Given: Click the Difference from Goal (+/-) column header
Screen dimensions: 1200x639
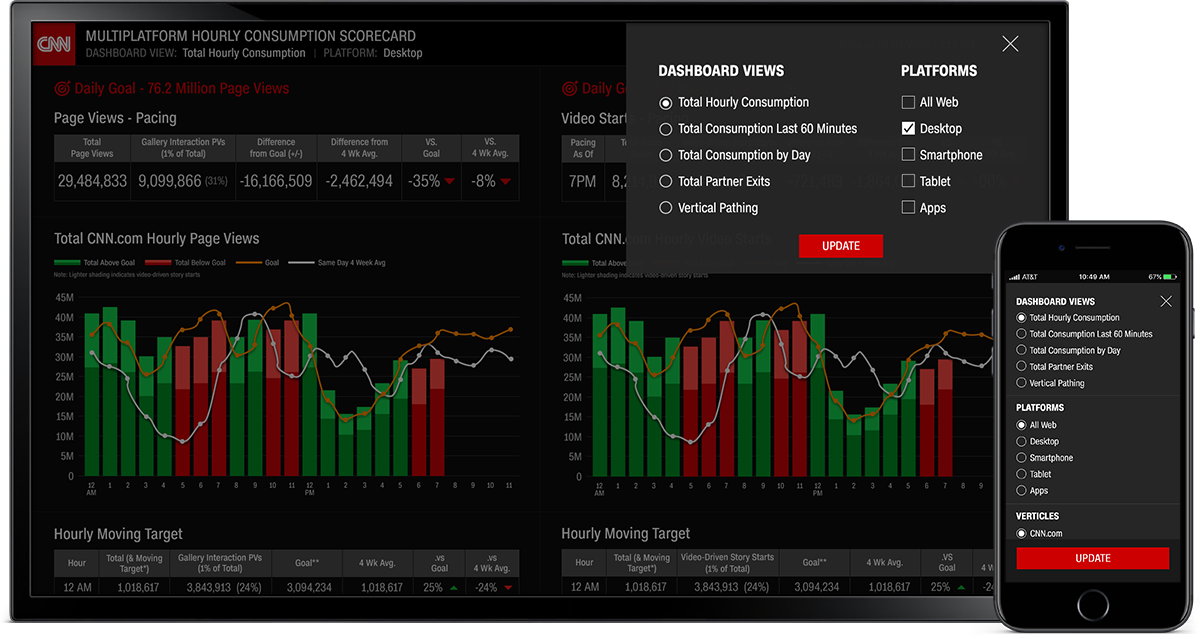Looking at the screenshot, I should 276,148.
